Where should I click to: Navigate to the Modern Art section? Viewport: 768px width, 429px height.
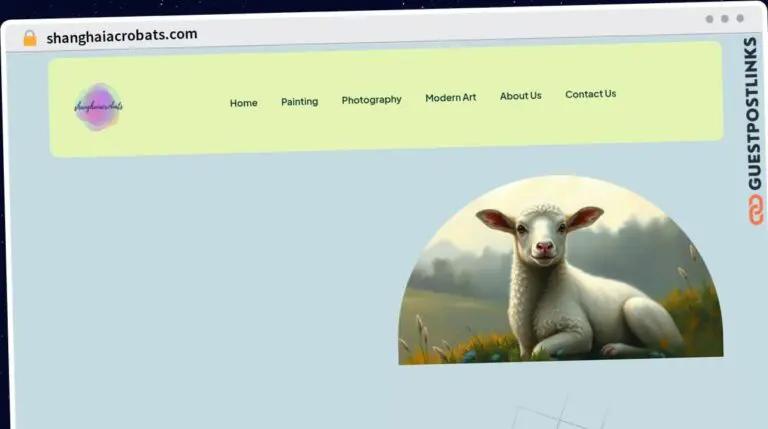(450, 98)
